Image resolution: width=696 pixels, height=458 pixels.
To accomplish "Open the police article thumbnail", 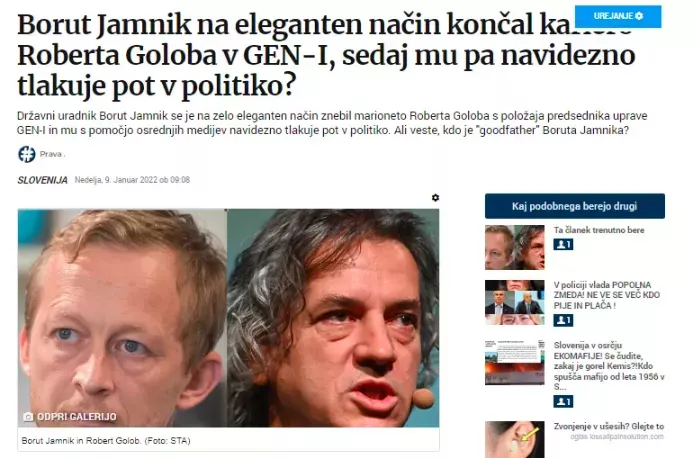I will [x=514, y=302].
